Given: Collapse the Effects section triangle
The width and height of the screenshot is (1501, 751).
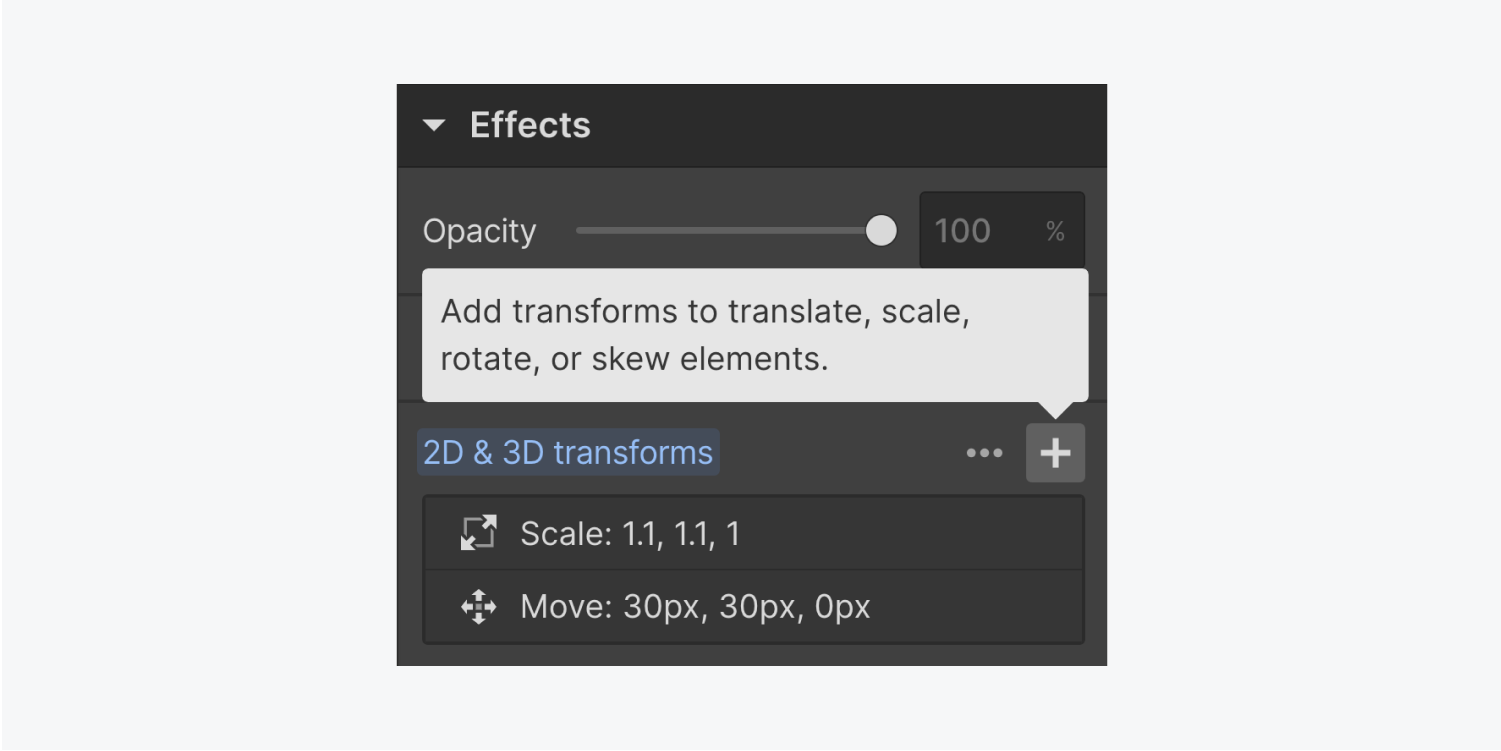Looking at the screenshot, I should [434, 126].
